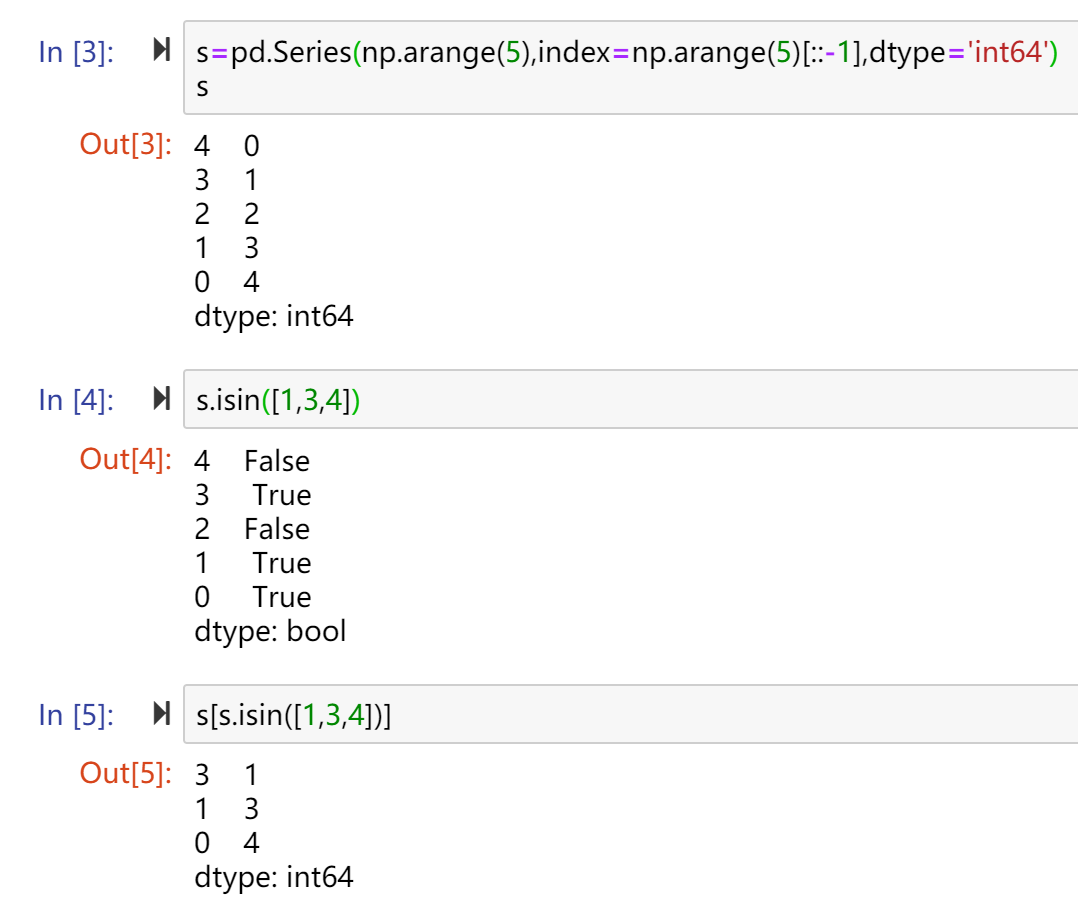1078x917 pixels.
Task: Click the last 'True' row in Out[4]
Action: pos(252,597)
